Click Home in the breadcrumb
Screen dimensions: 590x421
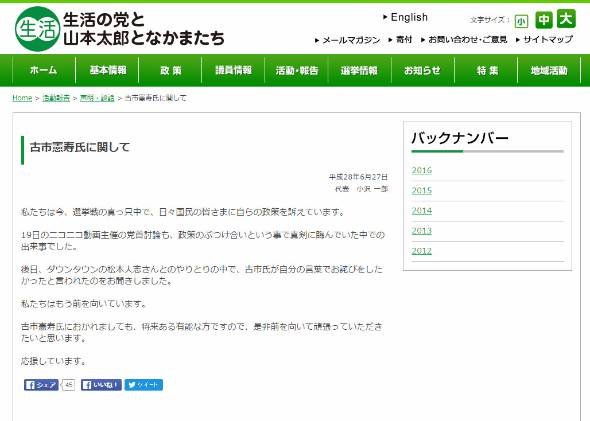(x=22, y=98)
